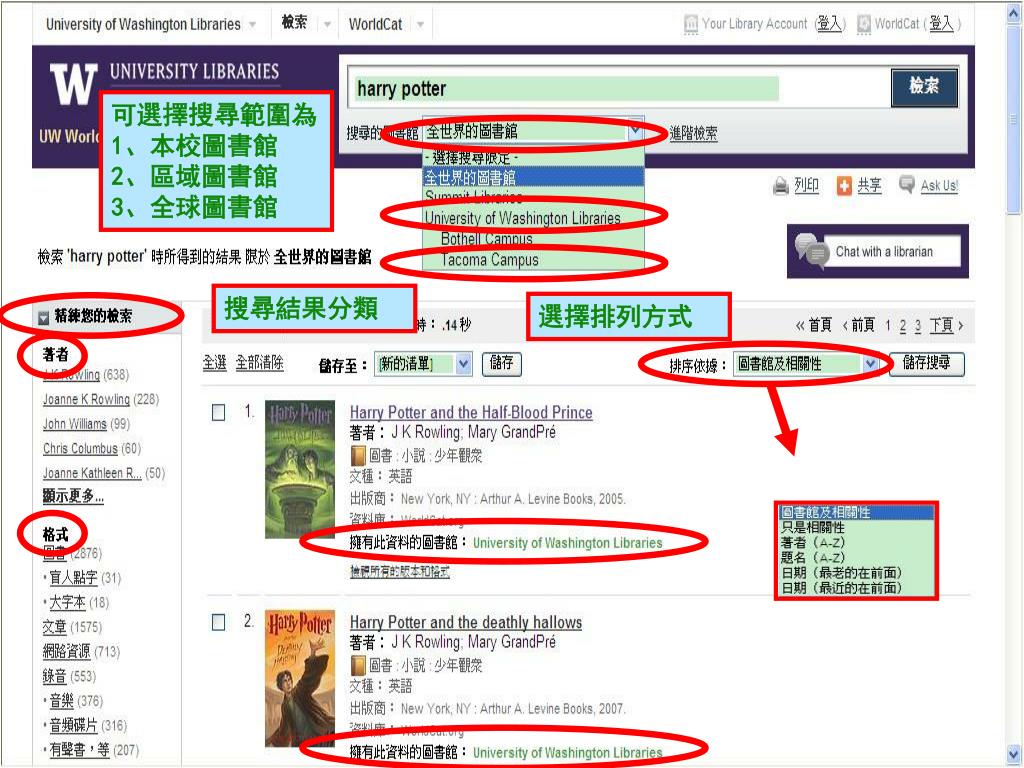Screen dimensions: 1024x768
Task: Select 全世界的圖書館 option in scope list
Action: point(534,177)
